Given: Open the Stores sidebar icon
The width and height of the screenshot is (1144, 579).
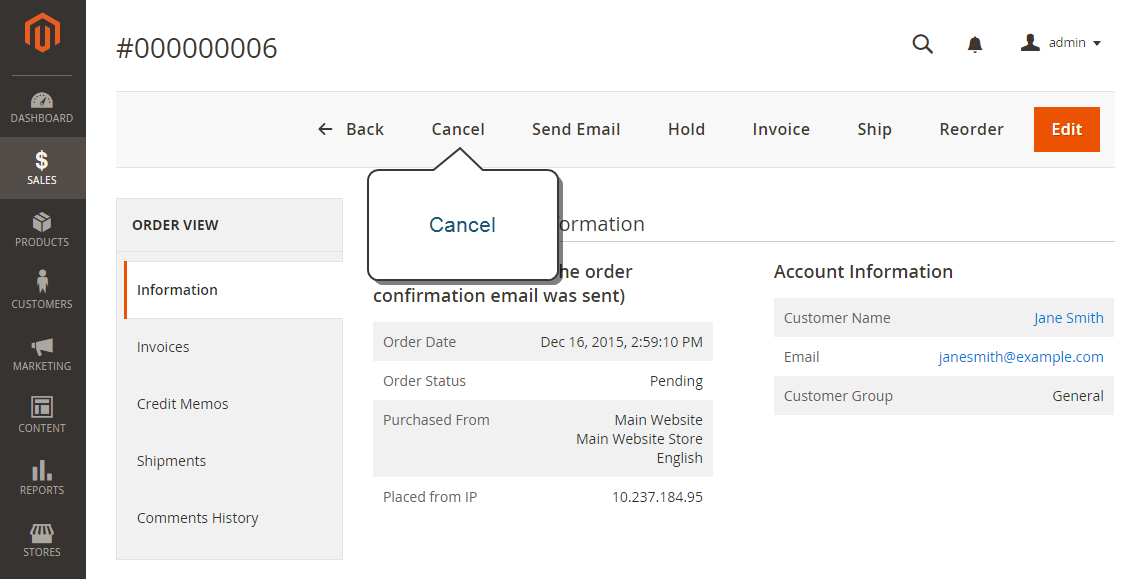Looking at the screenshot, I should point(42,532).
